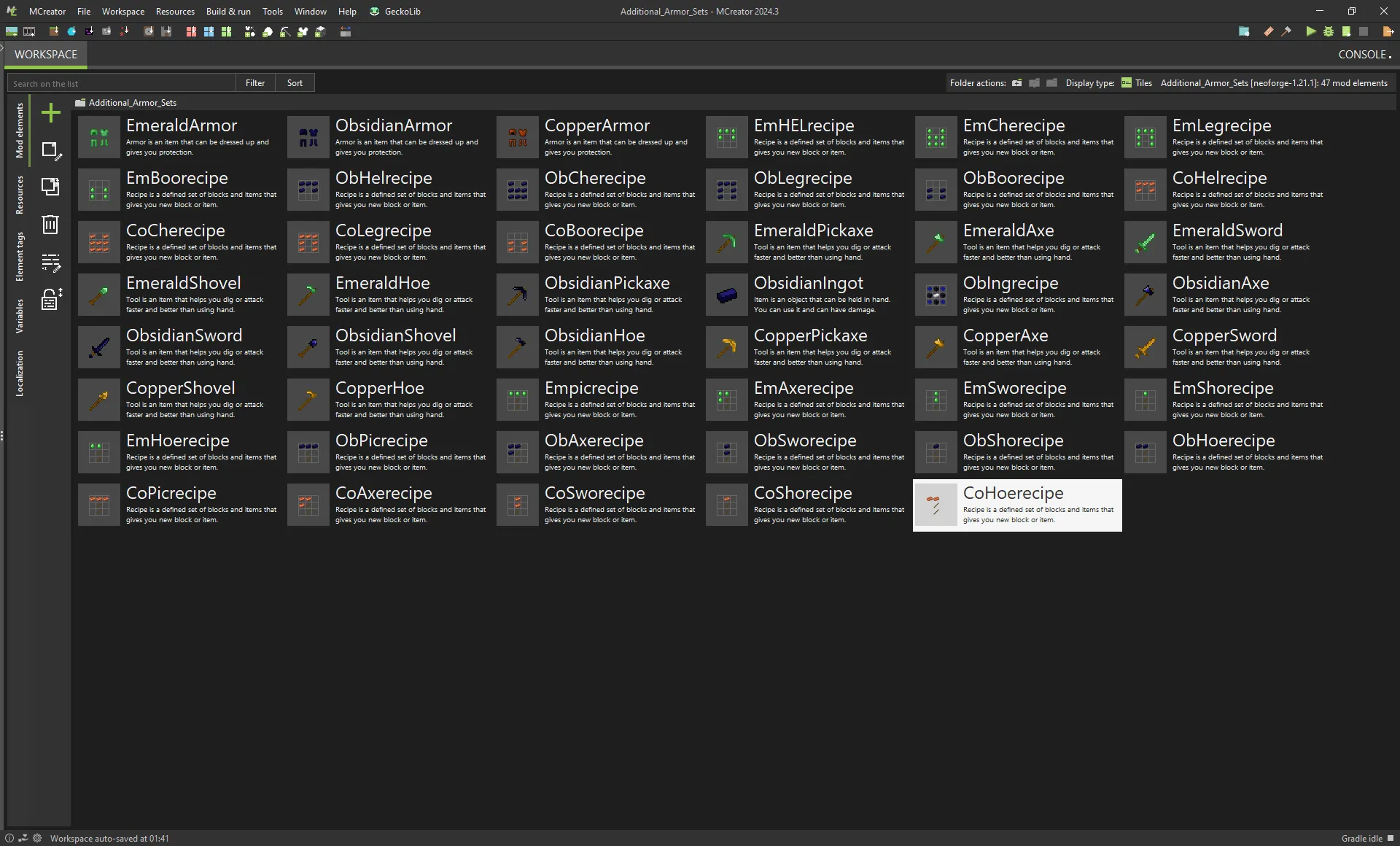The height and width of the screenshot is (846, 1400).
Task: Click the Additional_Armor_Sets folder breadcrumb
Action: click(x=125, y=103)
